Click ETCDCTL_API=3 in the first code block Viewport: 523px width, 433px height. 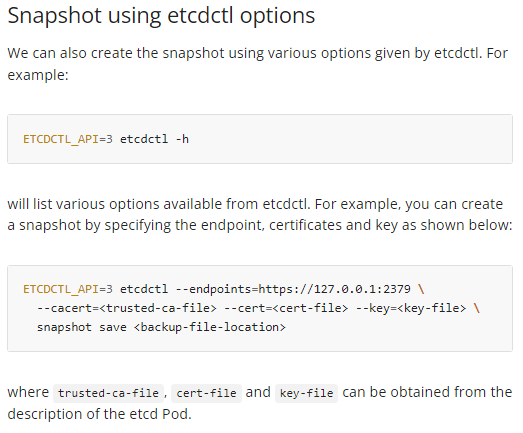tap(68, 139)
